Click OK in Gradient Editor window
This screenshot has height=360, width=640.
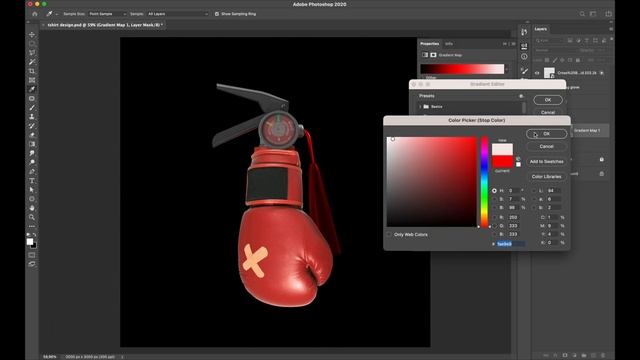[548, 100]
